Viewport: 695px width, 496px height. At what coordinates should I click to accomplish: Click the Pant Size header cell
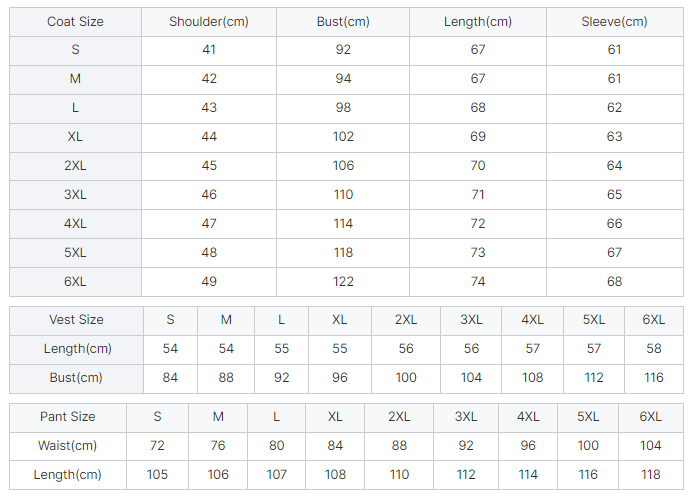68,417
